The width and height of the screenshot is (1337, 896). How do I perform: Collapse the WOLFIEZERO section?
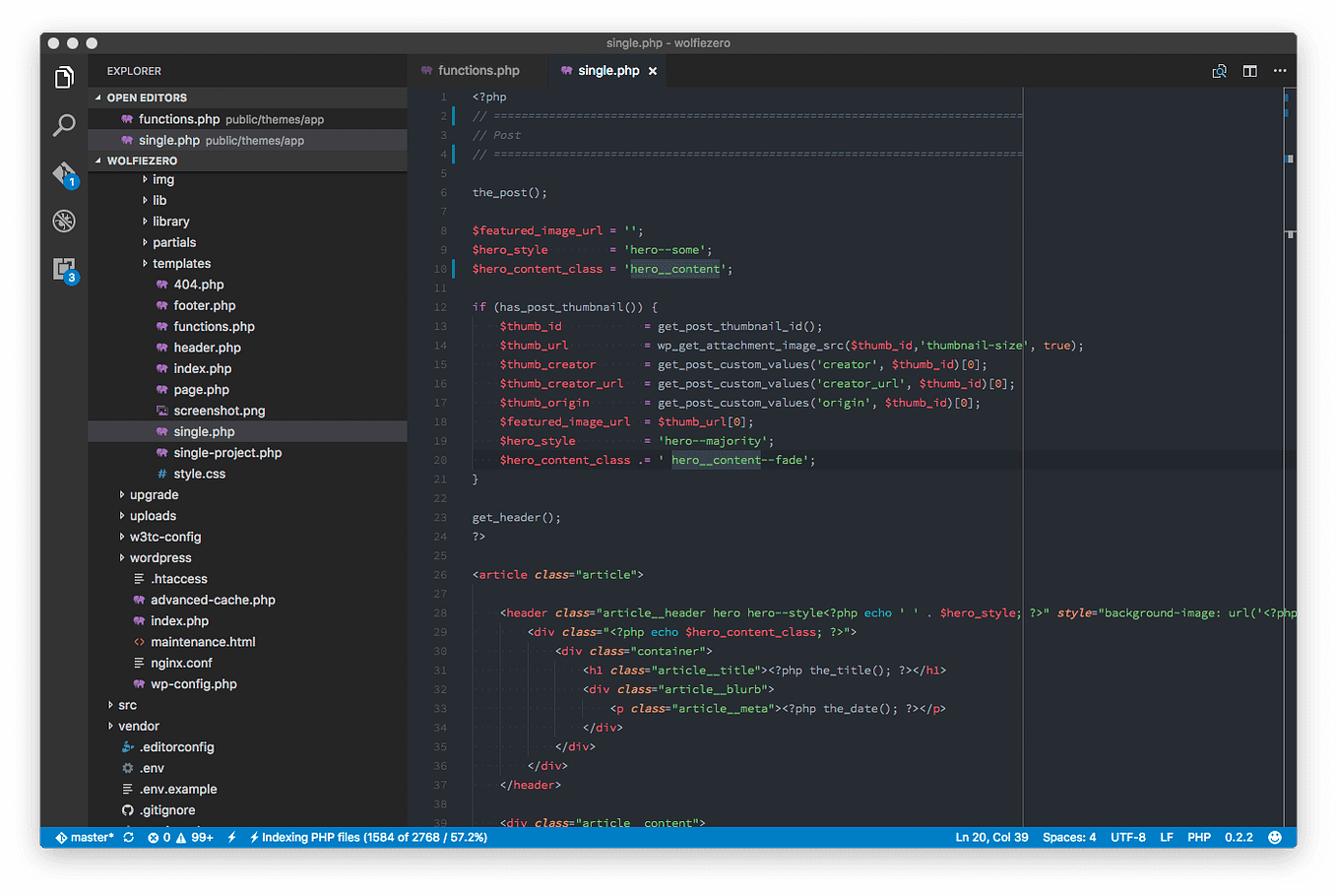click(248, 160)
